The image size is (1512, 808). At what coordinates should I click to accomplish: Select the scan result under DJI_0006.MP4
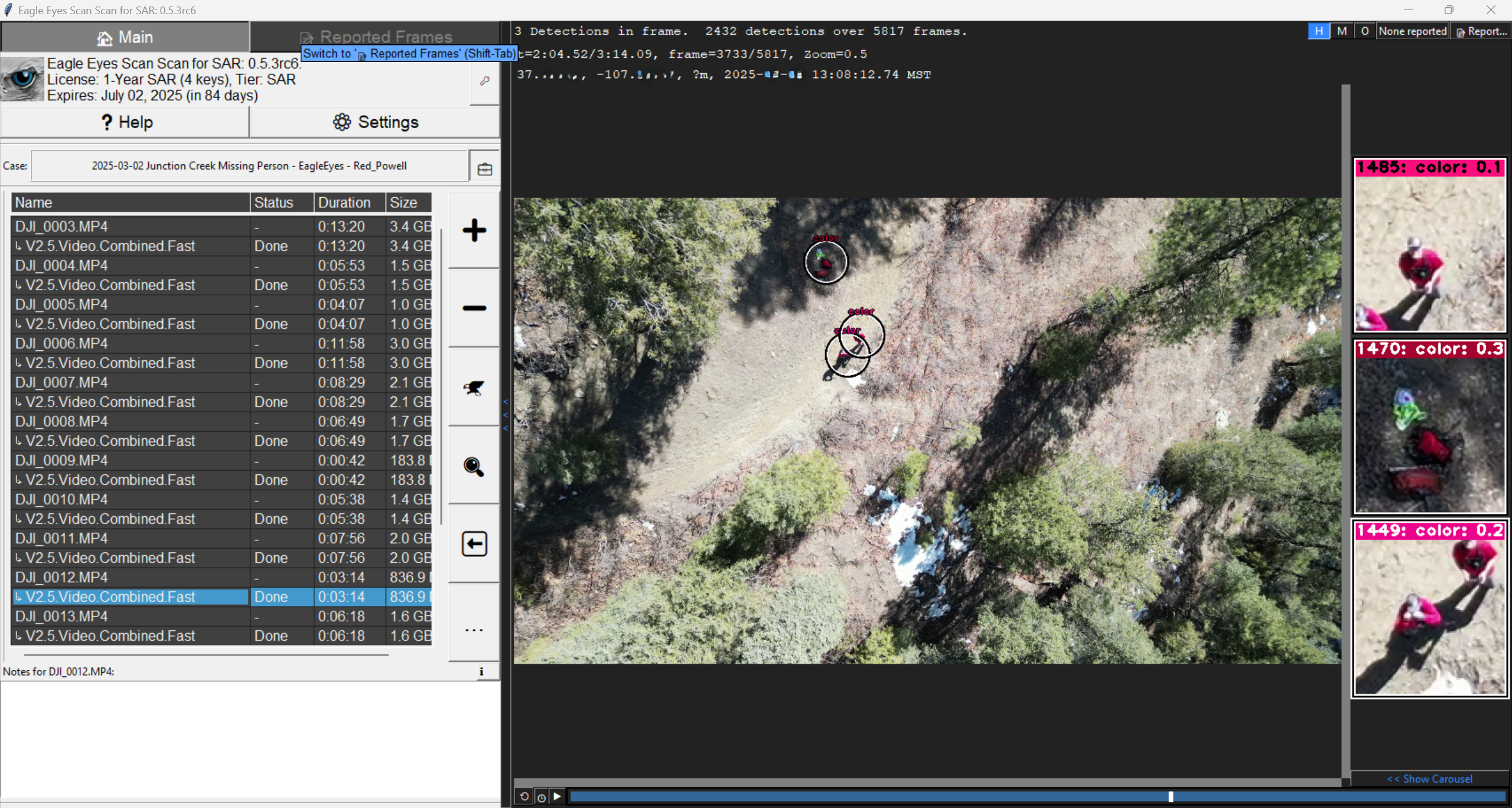[x=221, y=363]
